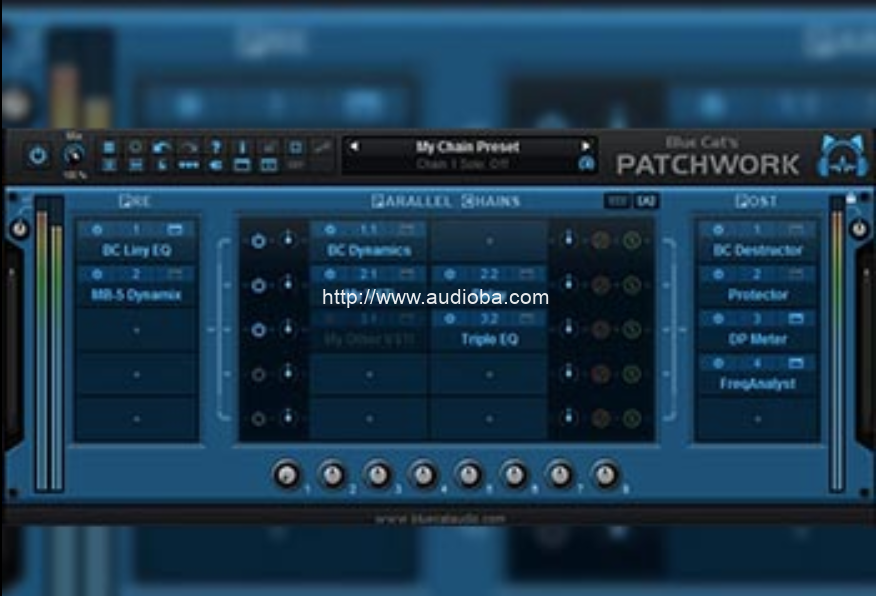Screen dimensions: 876x596
Task: Open the Protector plugin slot menu
Action: click(758, 295)
